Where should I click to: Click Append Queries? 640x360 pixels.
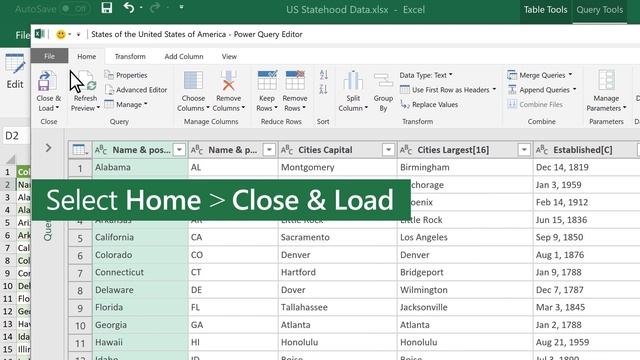(x=541, y=90)
